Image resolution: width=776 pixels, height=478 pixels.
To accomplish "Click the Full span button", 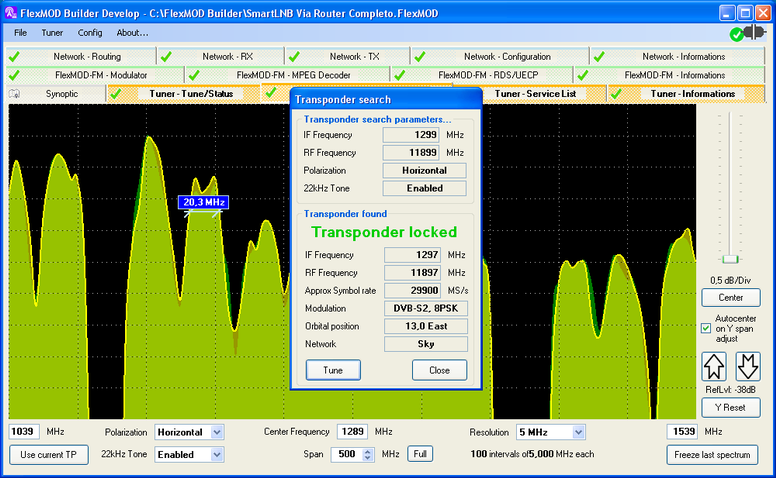I will tap(420, 454).
